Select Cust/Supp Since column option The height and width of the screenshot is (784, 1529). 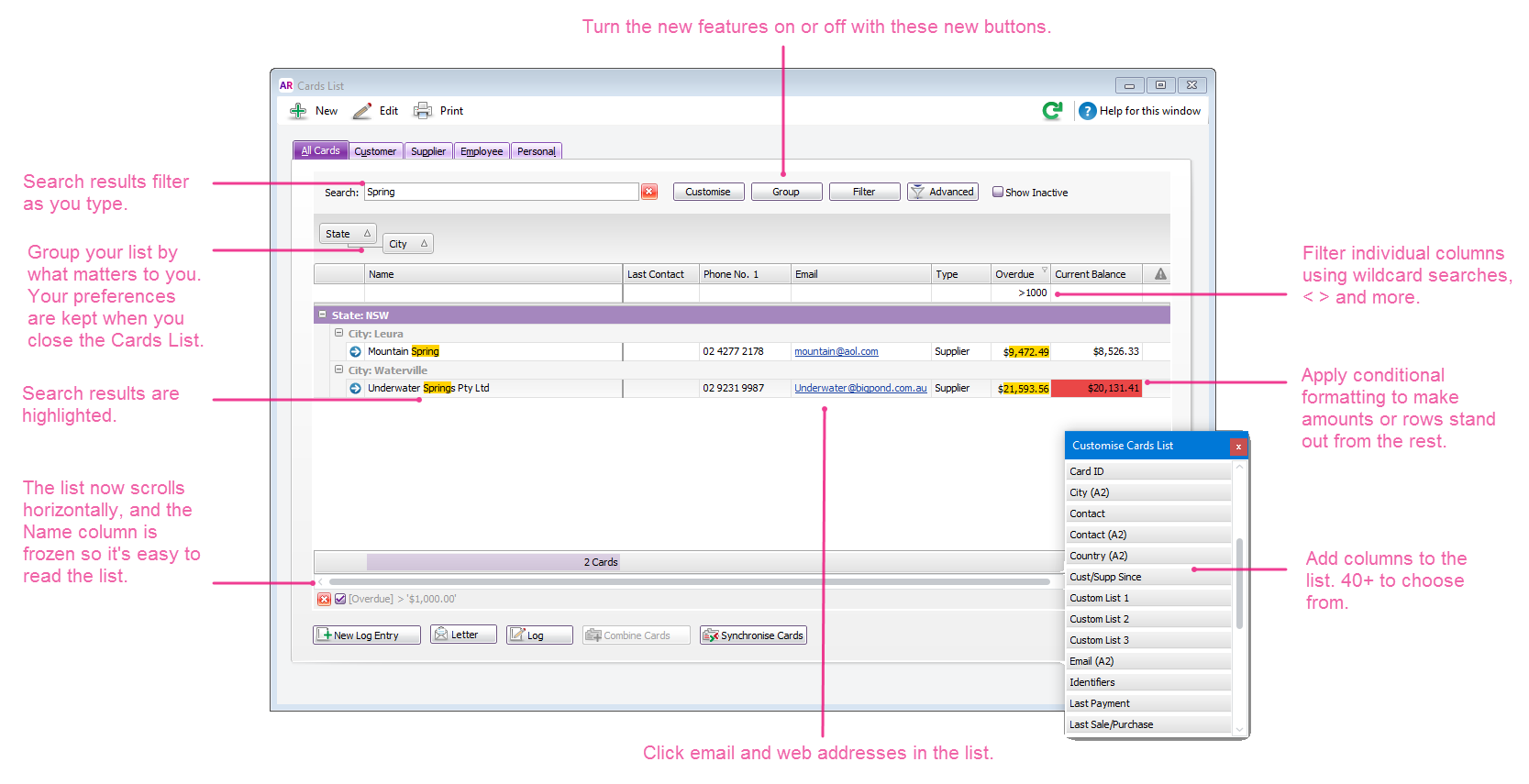[x=1148, y=577]
